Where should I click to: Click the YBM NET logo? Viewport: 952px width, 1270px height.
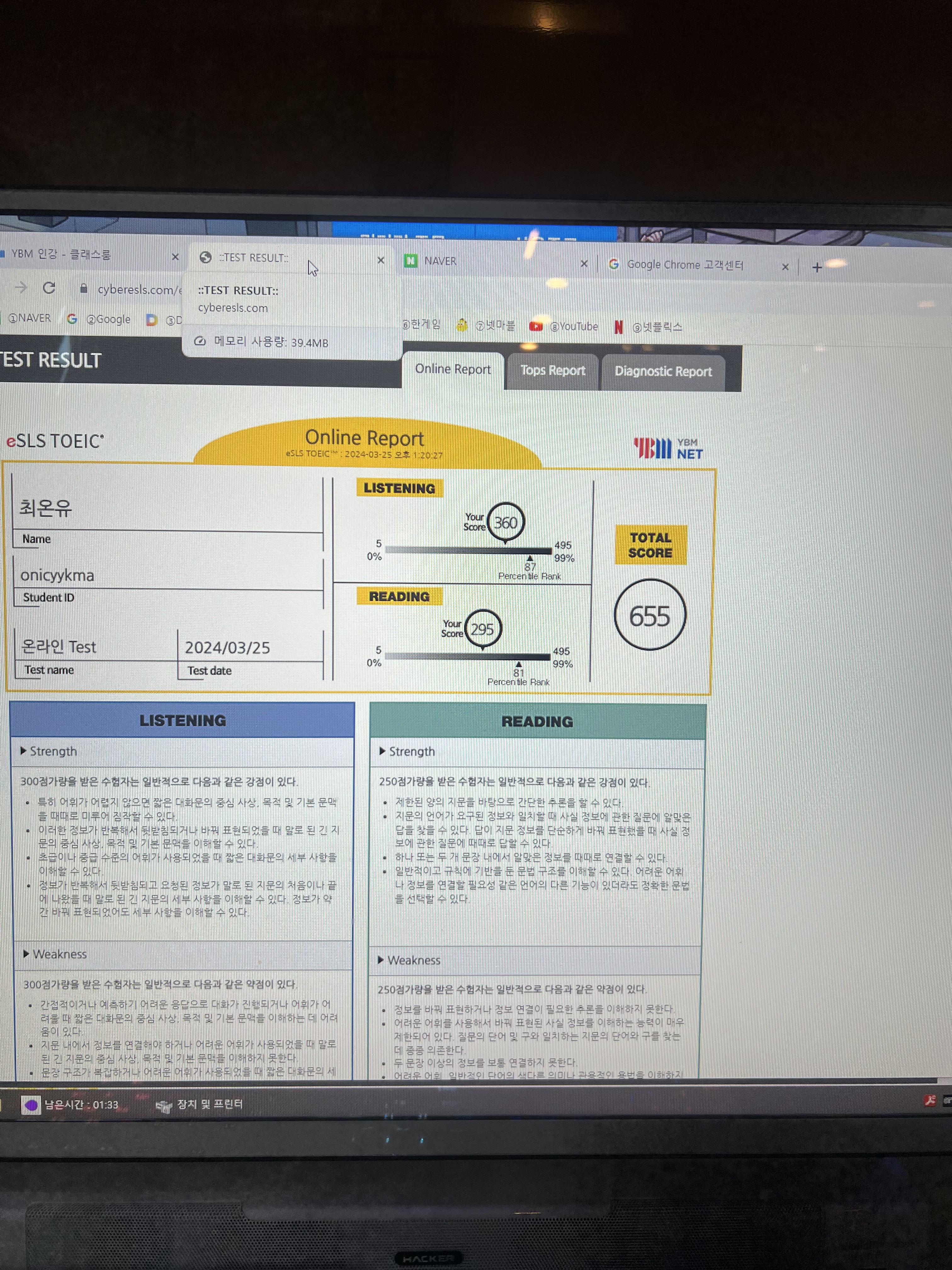(668, 449)
